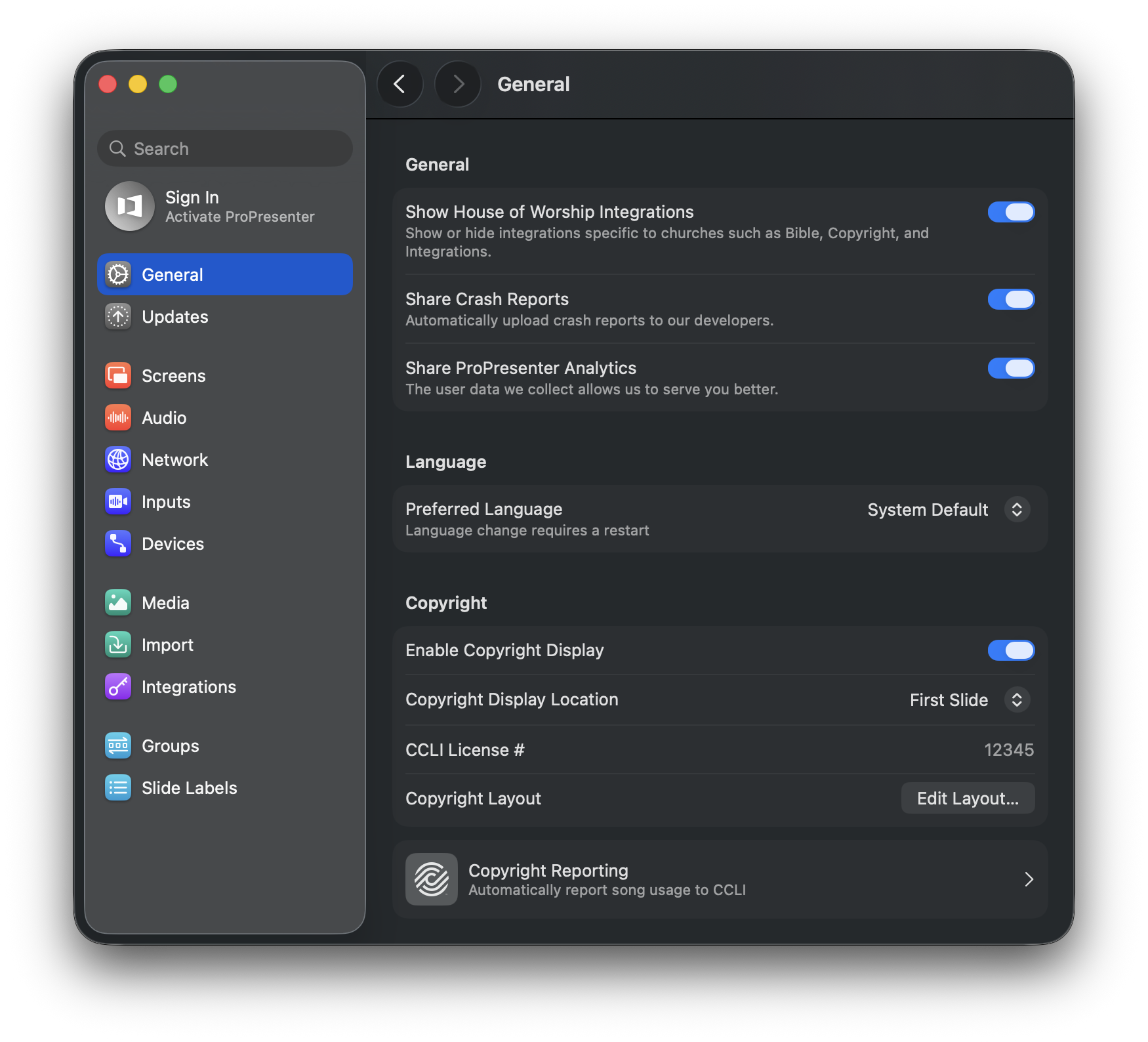Click the magnifying glass search icon
This screenshot has height=1042, width=1148.
117,148
